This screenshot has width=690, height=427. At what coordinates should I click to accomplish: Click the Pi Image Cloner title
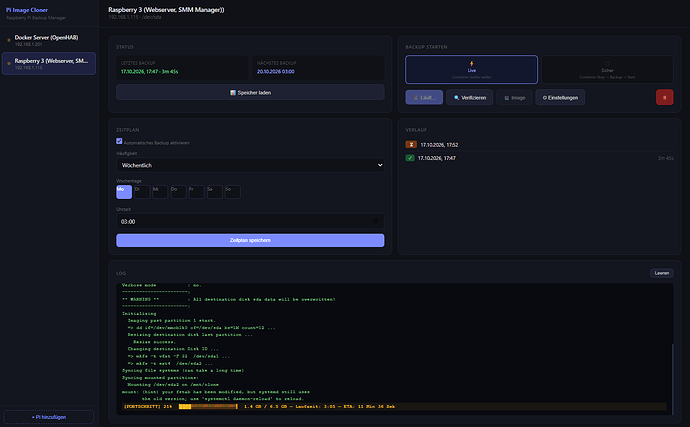(x=27, y=10)
